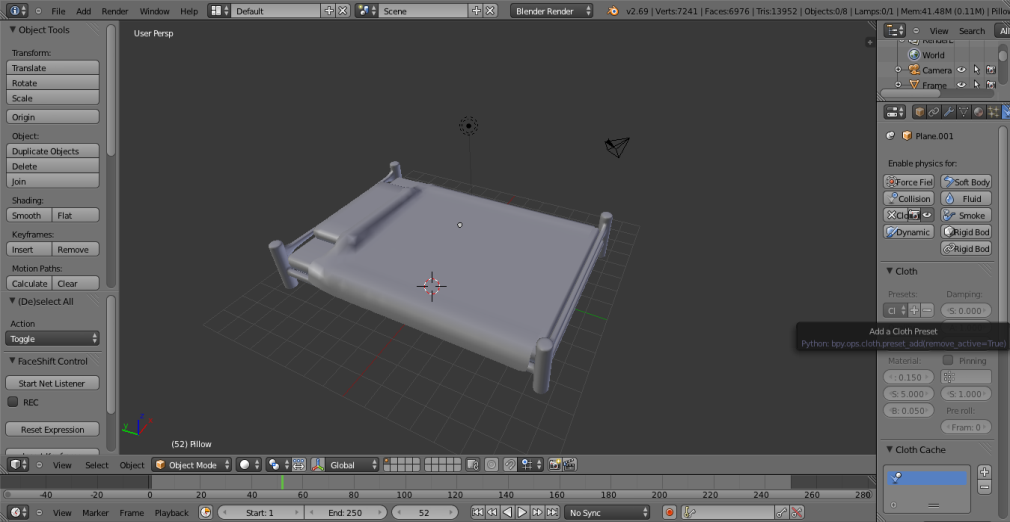This screenshot has height=522, width=1010.
Task: Open the Object Constraints chain-link properties tab
Action: coord(934,111)
